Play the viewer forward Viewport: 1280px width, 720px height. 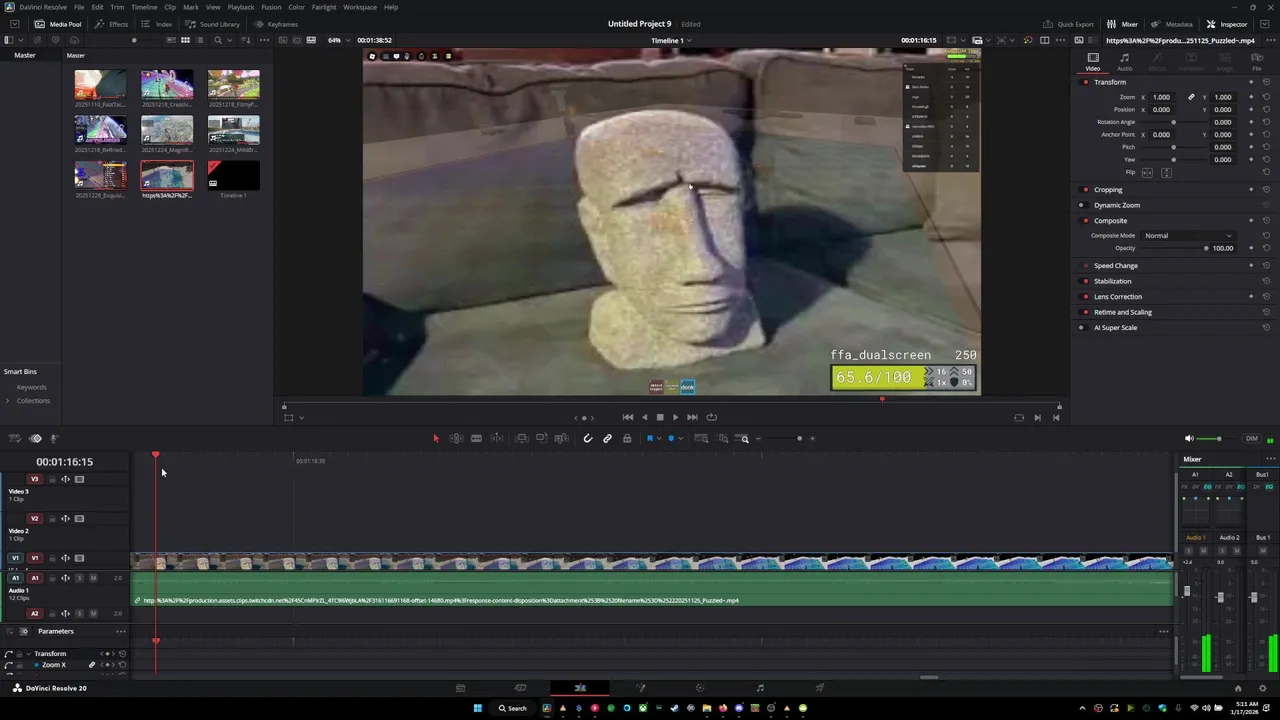click(675, 417)
